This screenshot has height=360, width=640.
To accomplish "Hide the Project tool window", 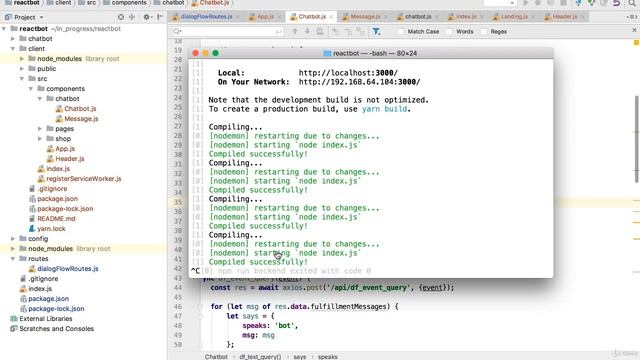I will point(160,17).
